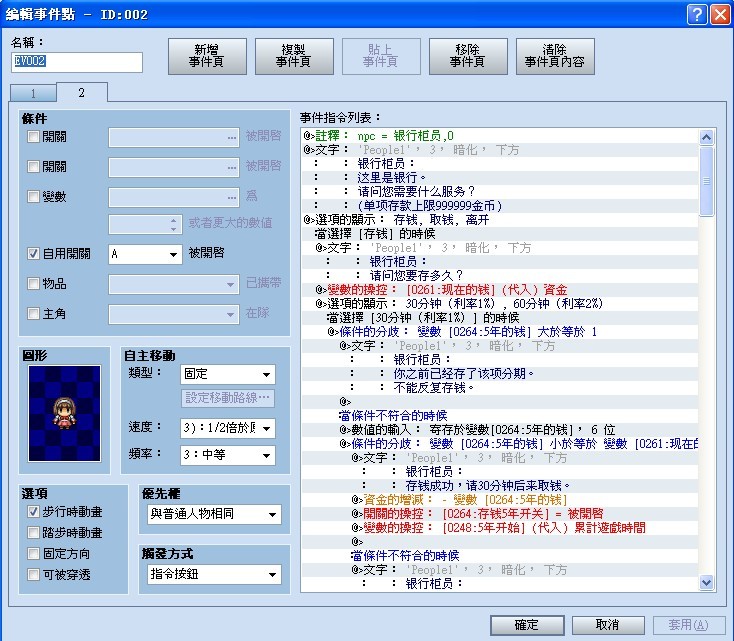Confirm with the 確定 button
The height and width of the screenshot is (641, 734).
527,625
